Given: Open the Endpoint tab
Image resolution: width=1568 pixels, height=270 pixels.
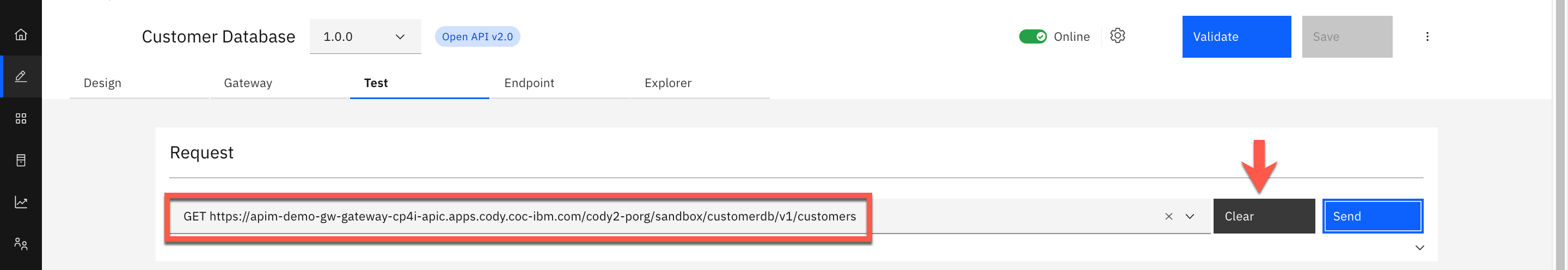Looking at the screenshot, I should pos(529,83).
